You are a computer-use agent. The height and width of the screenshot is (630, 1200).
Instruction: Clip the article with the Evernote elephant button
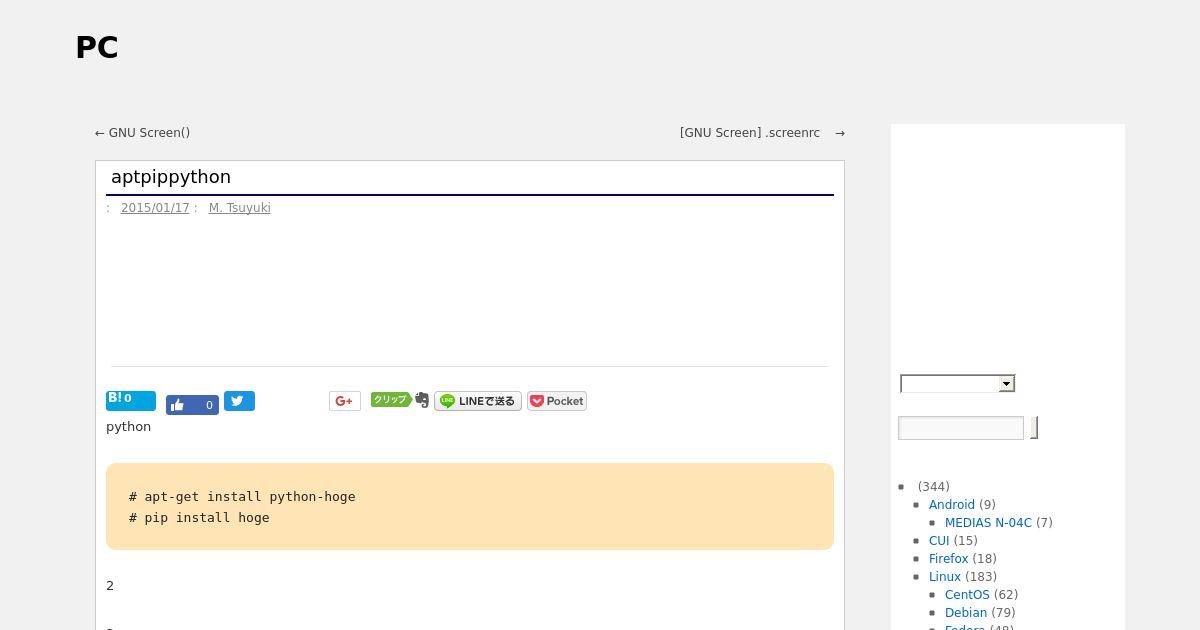(x=400, y=400)
